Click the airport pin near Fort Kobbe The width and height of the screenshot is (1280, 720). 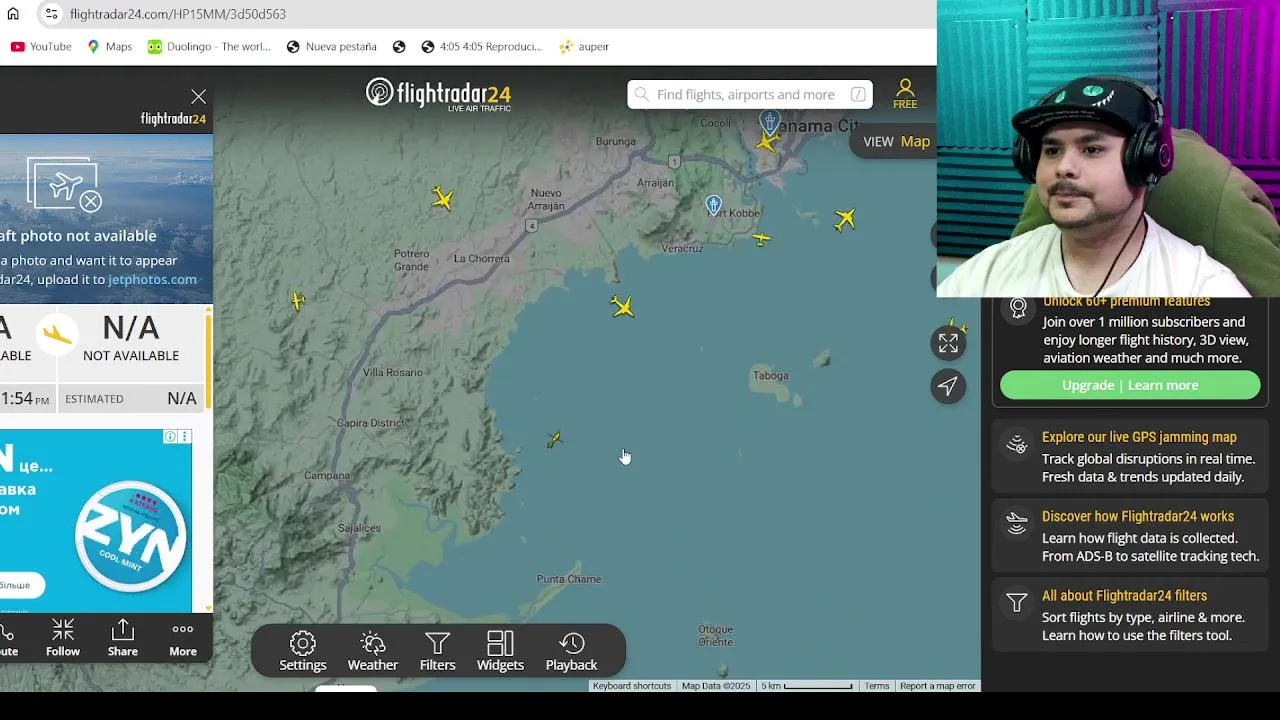click(x=713, y=205)
